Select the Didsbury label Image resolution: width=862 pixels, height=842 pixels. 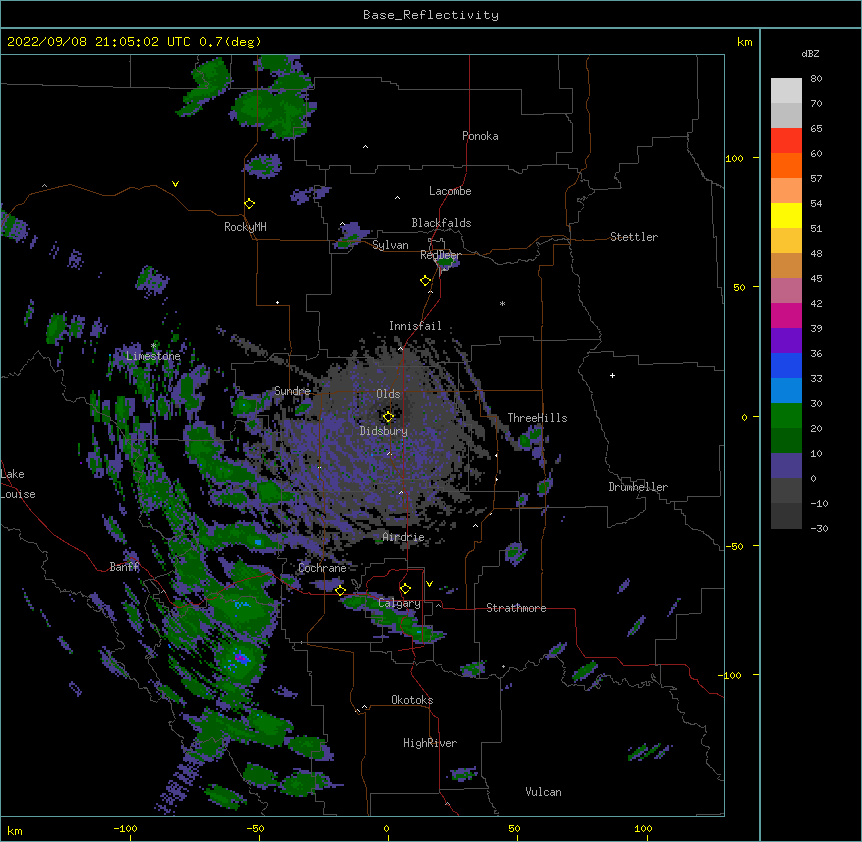[384, 431]
